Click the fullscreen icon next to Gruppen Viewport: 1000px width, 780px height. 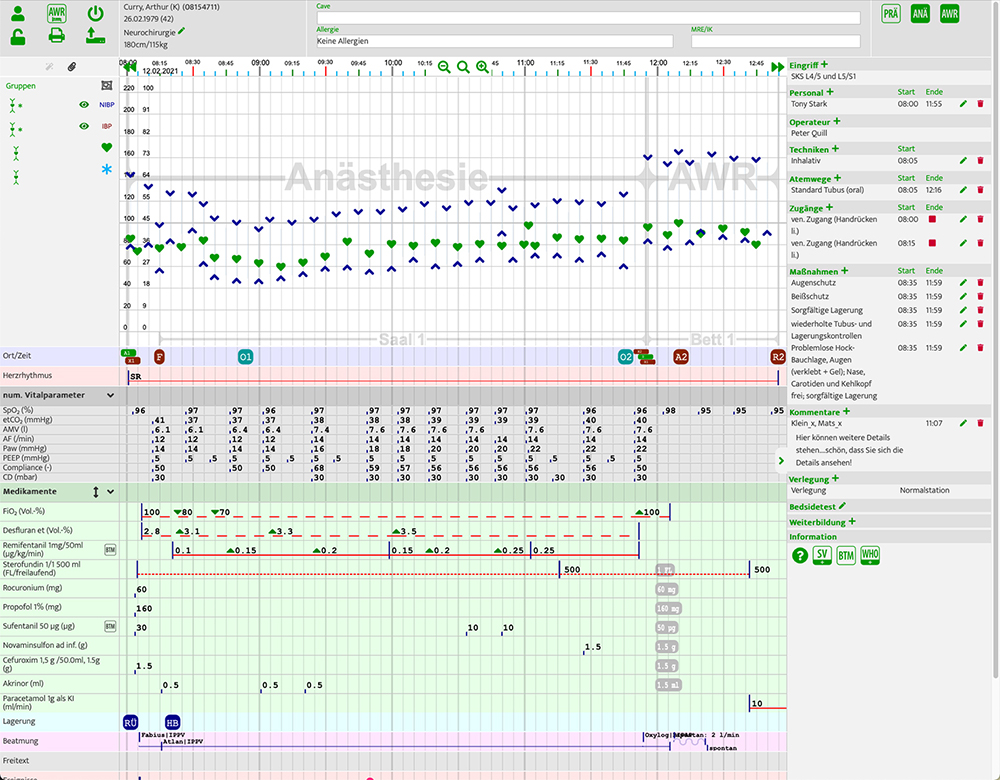point(107,85)
